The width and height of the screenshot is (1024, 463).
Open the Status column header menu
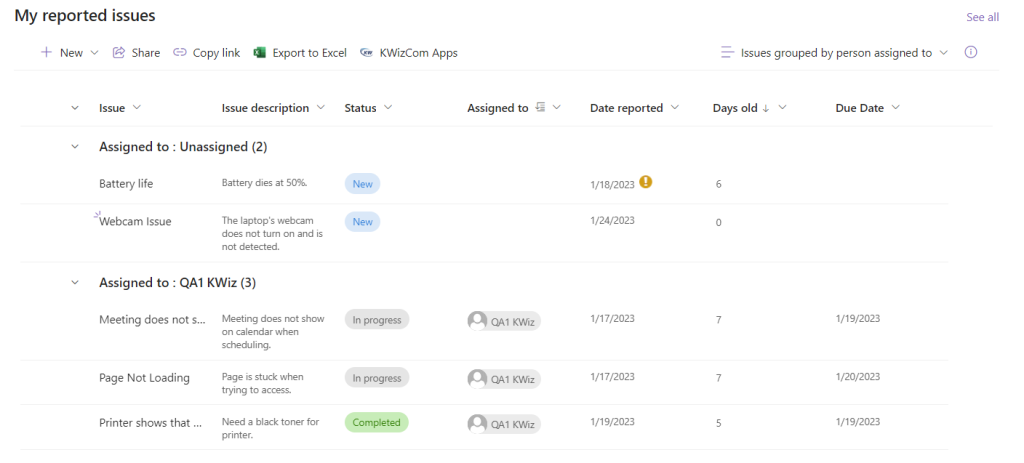[x=388, y=108]
